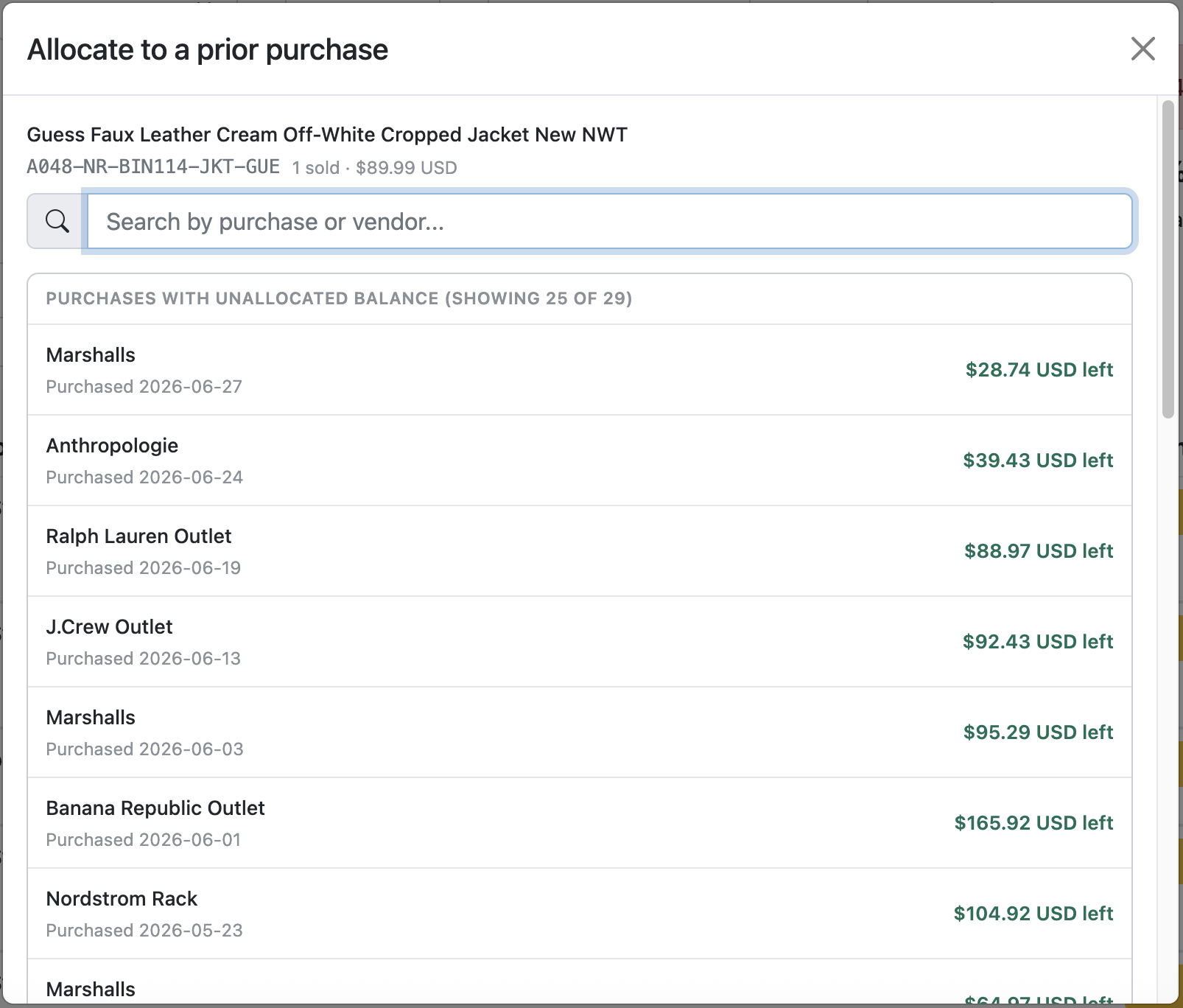Click the $28.74 USD left balance
Viewport: 1183px width, 1008px height.
(x=1039, y=370)
